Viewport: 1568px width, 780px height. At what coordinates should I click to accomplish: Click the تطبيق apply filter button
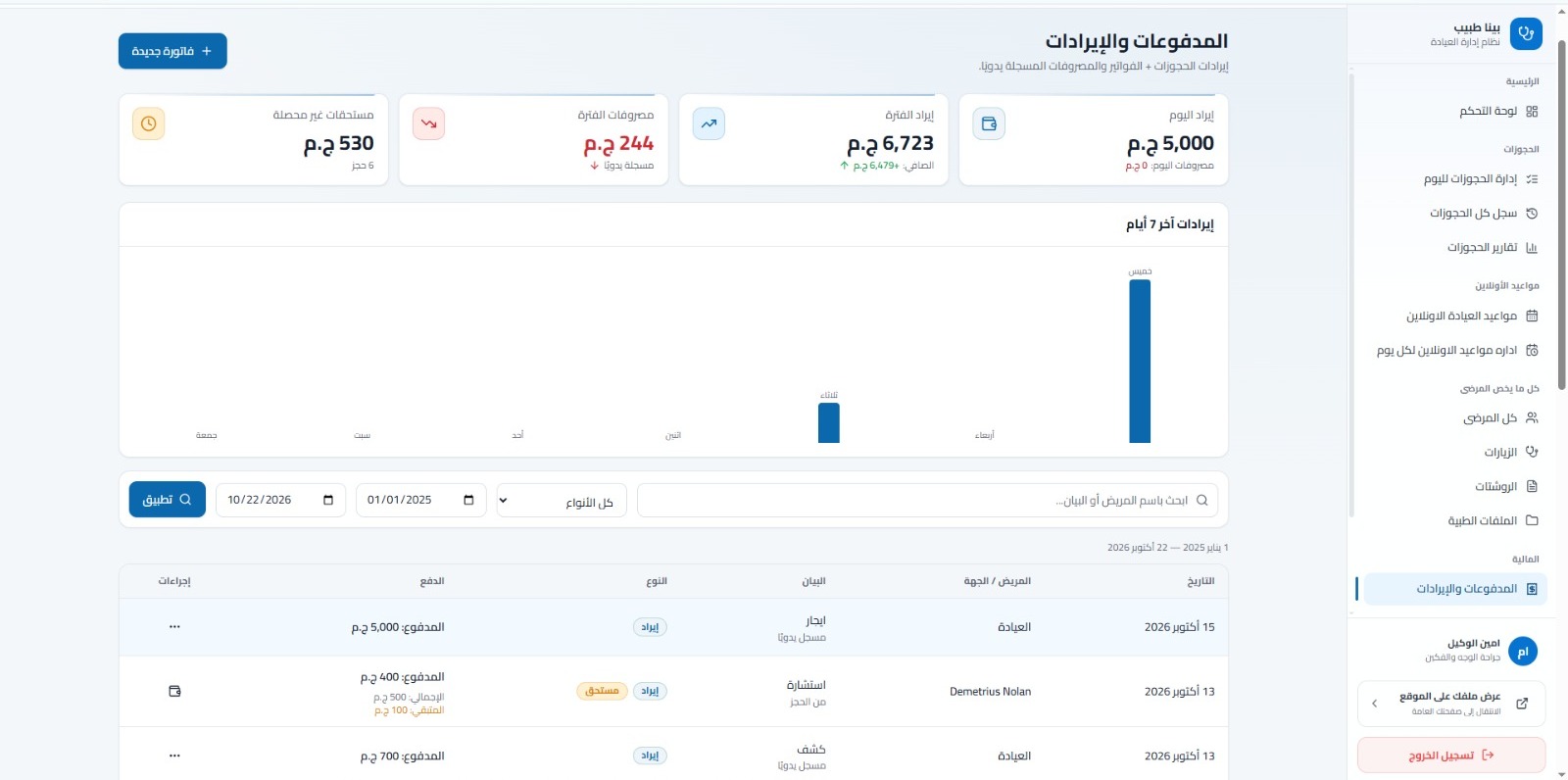(168, 500)
